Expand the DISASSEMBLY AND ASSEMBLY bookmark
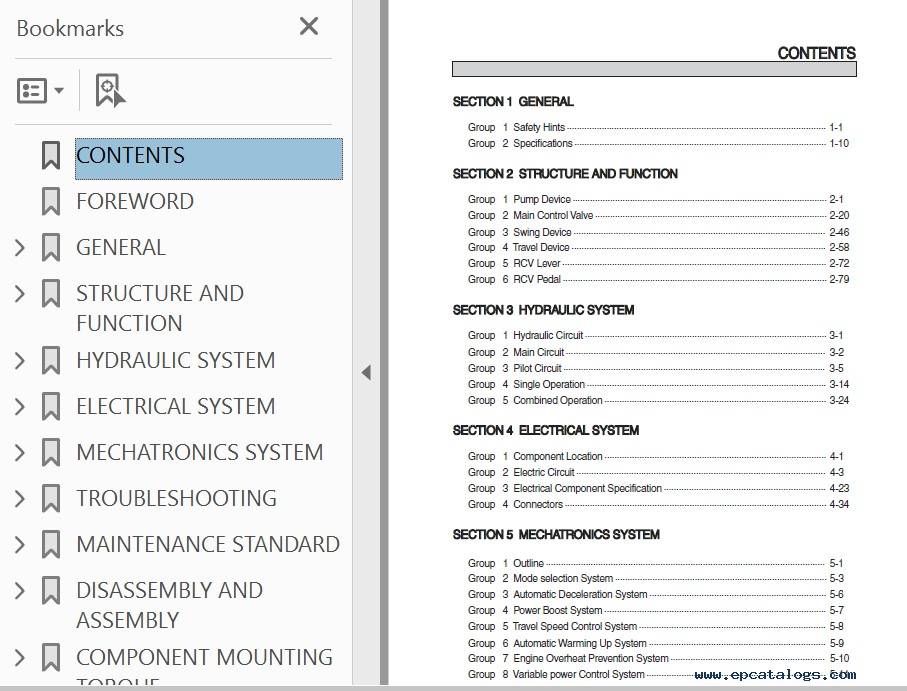907x691 pixels. pos(20,590)
